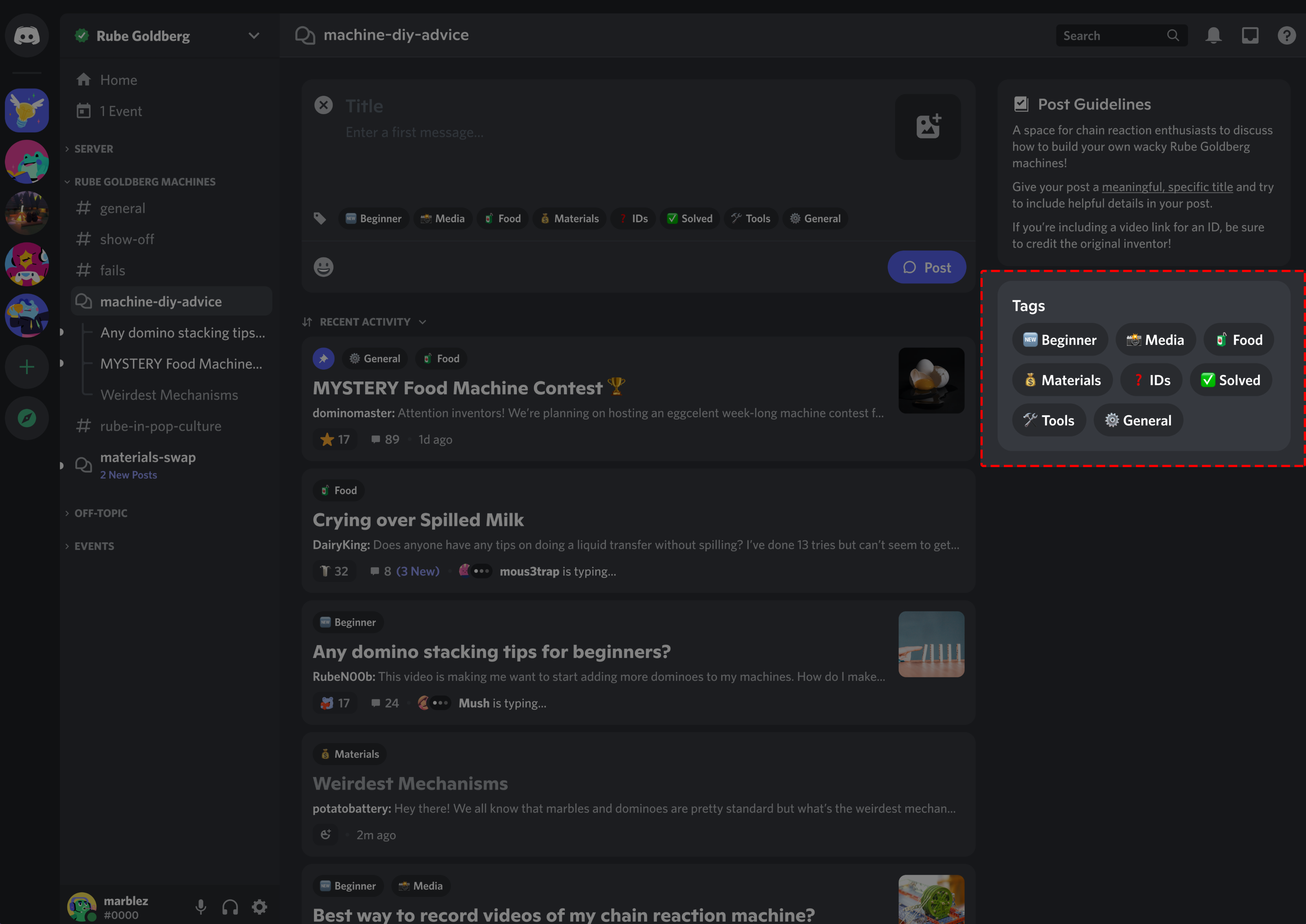Open the rube-in-pop-culture channel
Screen dimensions: 1306x924
pos(160,425)
